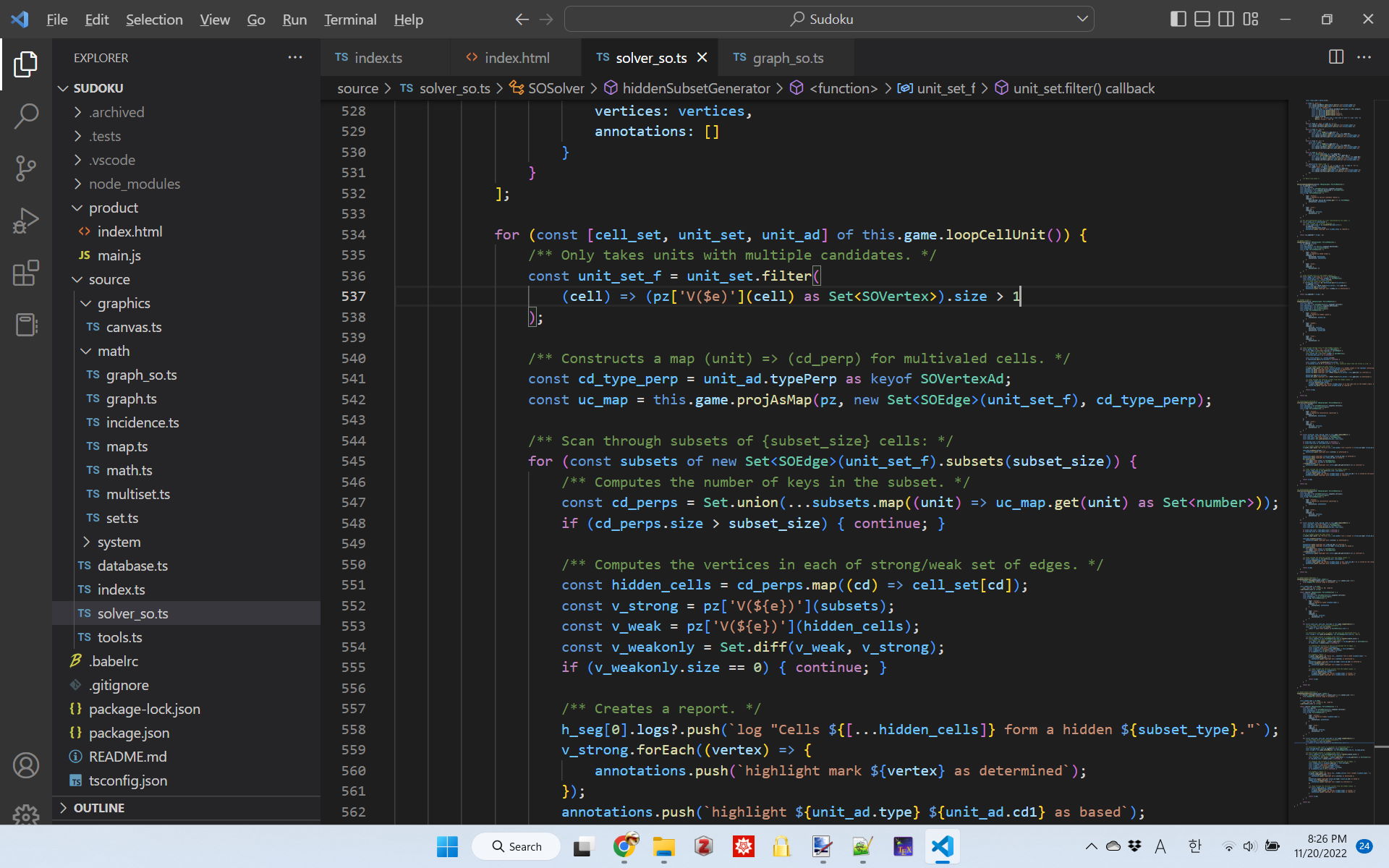The image size is (1389, 868).
Task: Toggle the primary side bar visibility
Action: [x=1178, y=20]
